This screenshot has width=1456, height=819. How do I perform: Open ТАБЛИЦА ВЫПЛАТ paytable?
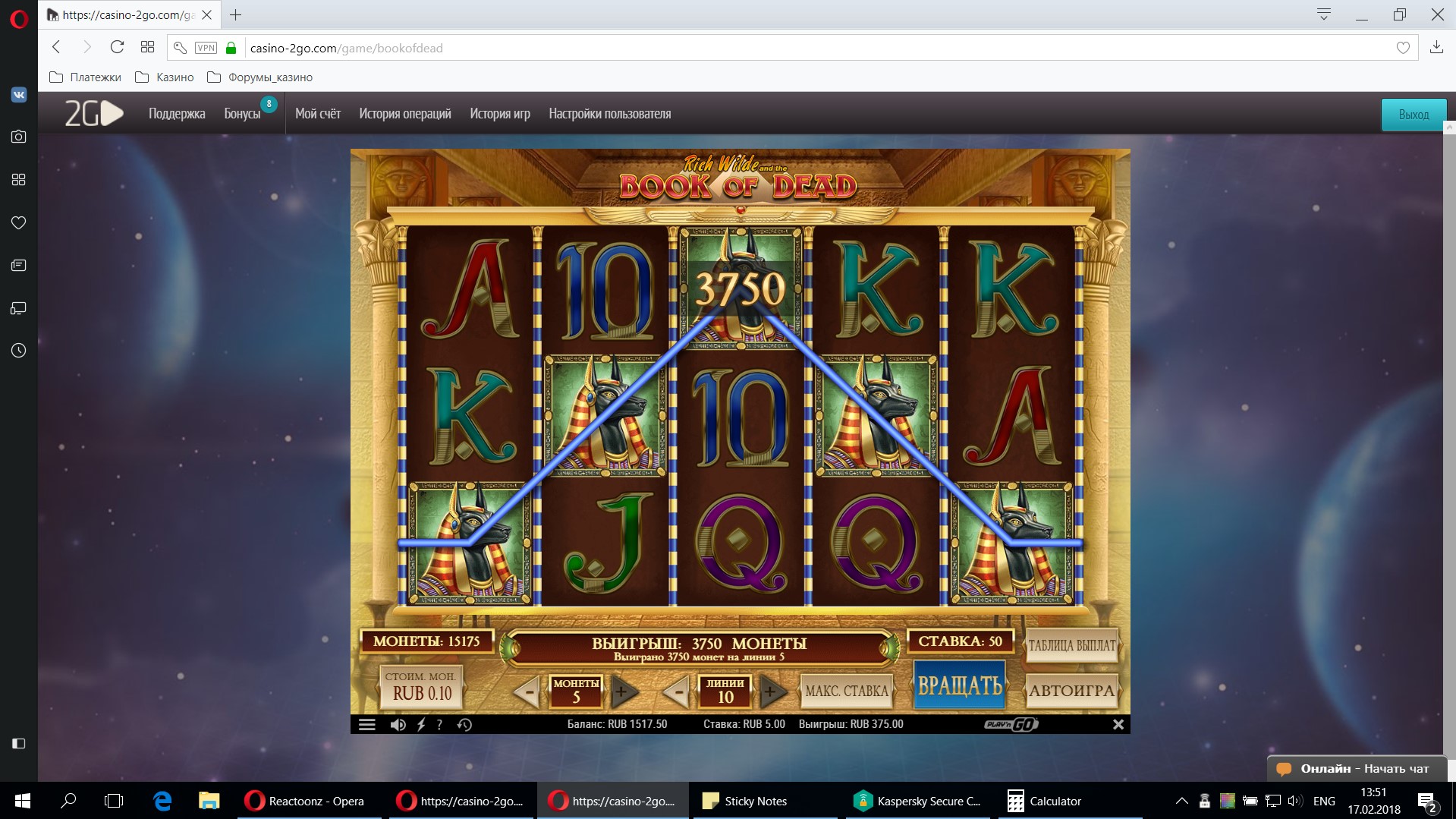coord(1071,645)
